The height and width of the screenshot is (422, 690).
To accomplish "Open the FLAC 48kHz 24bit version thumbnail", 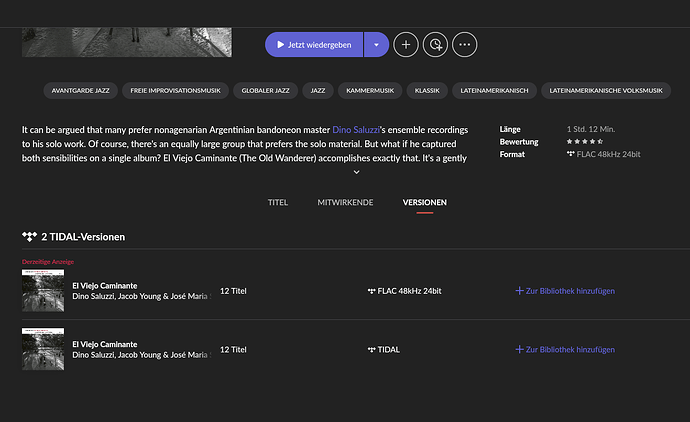I will [43, 291].
